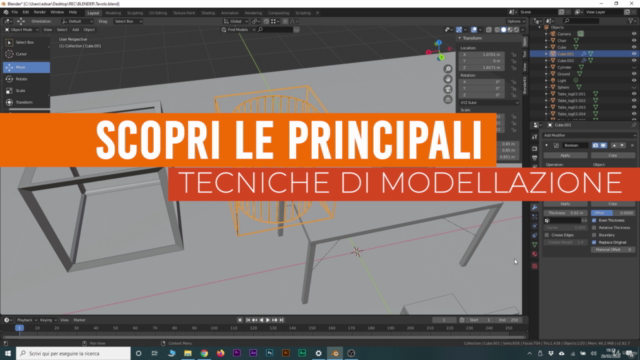
Task: Adjust the Offset slider
Action: tap(613, 213)
